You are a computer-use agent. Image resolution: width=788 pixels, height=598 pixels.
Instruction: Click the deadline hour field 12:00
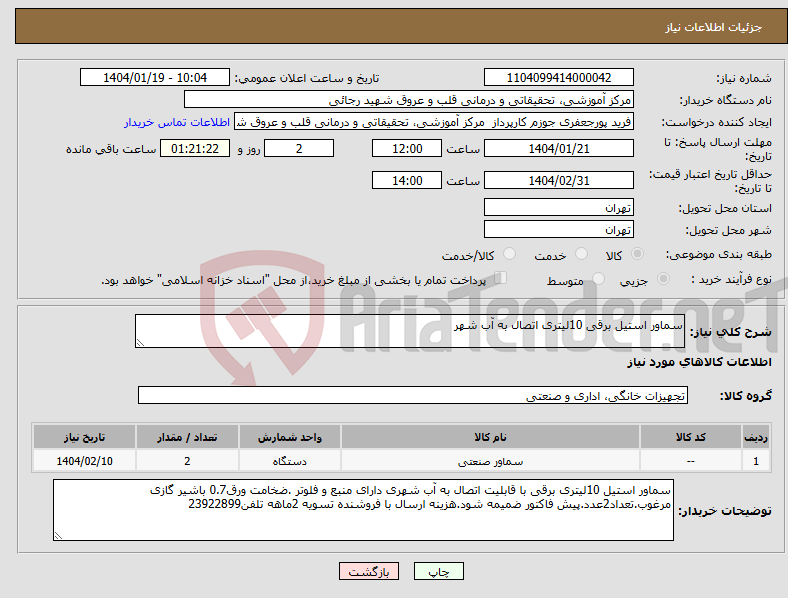pos(407,148)
